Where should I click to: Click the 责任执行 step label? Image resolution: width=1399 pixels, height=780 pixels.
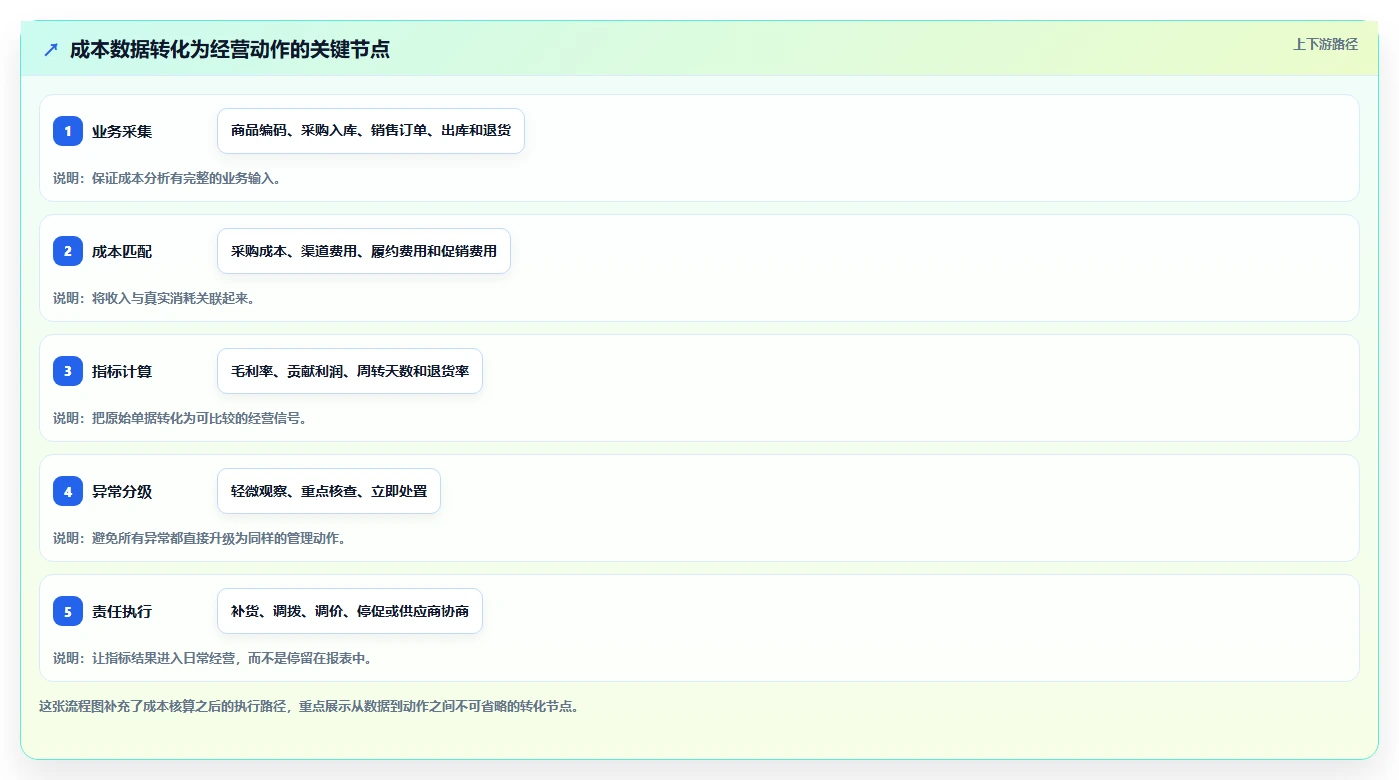[x=122, y=611]
